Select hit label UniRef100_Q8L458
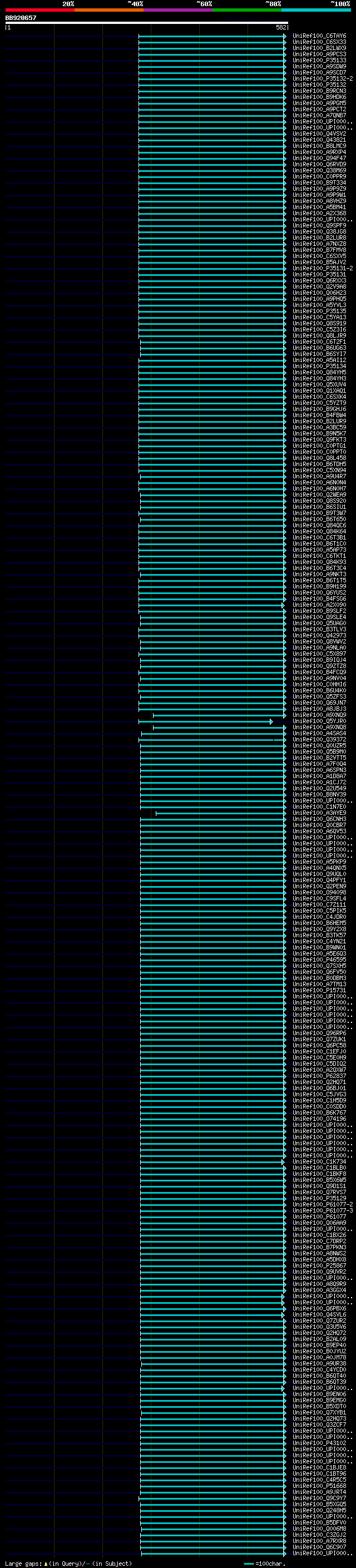356x1568 pixels. tap(319, 458)
